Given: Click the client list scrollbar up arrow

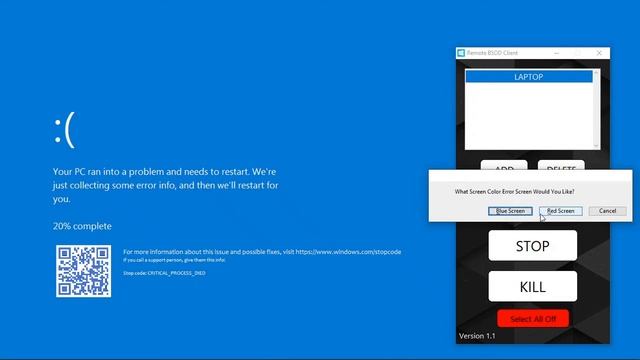Looking at the screenshot, I should pyautogui.click(x=596, y=73).
